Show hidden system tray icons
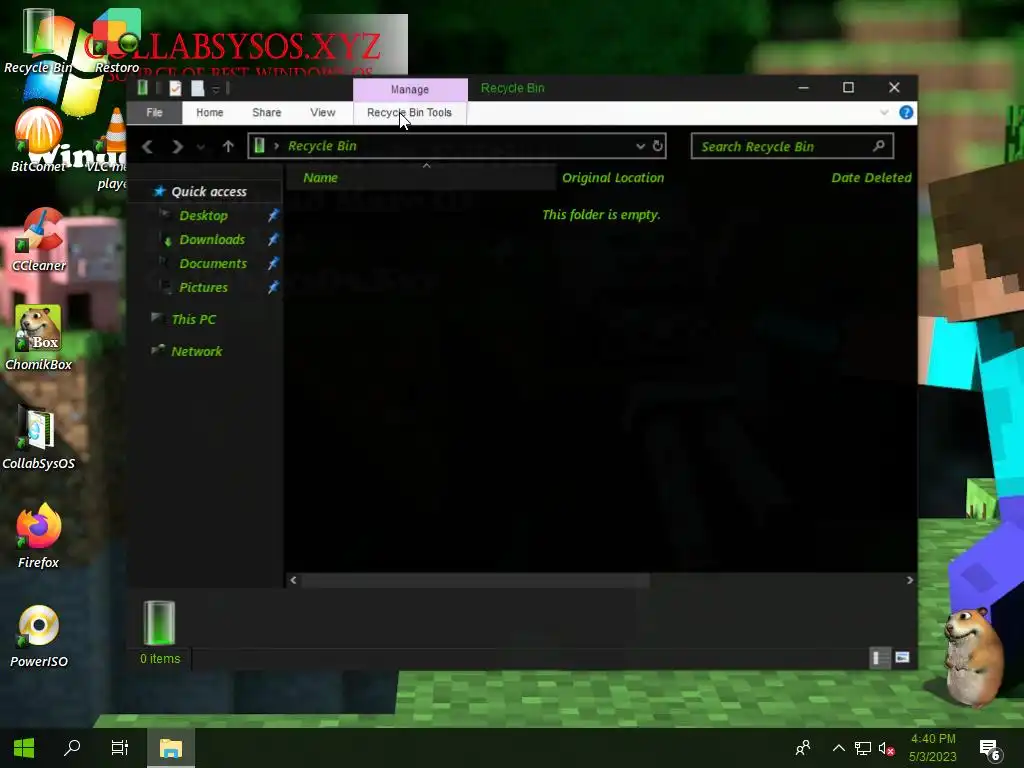This screenshot has height=768, width=1024. pyautogui.click(x=839, y=748)
